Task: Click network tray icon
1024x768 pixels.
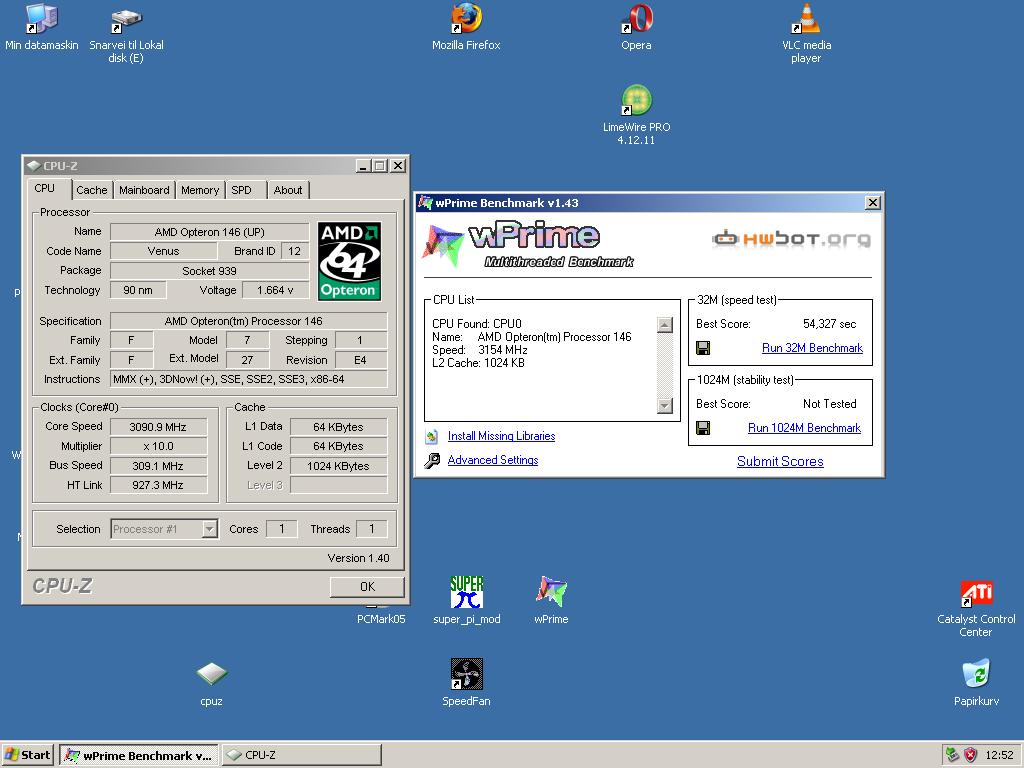Action: point(952,755)
